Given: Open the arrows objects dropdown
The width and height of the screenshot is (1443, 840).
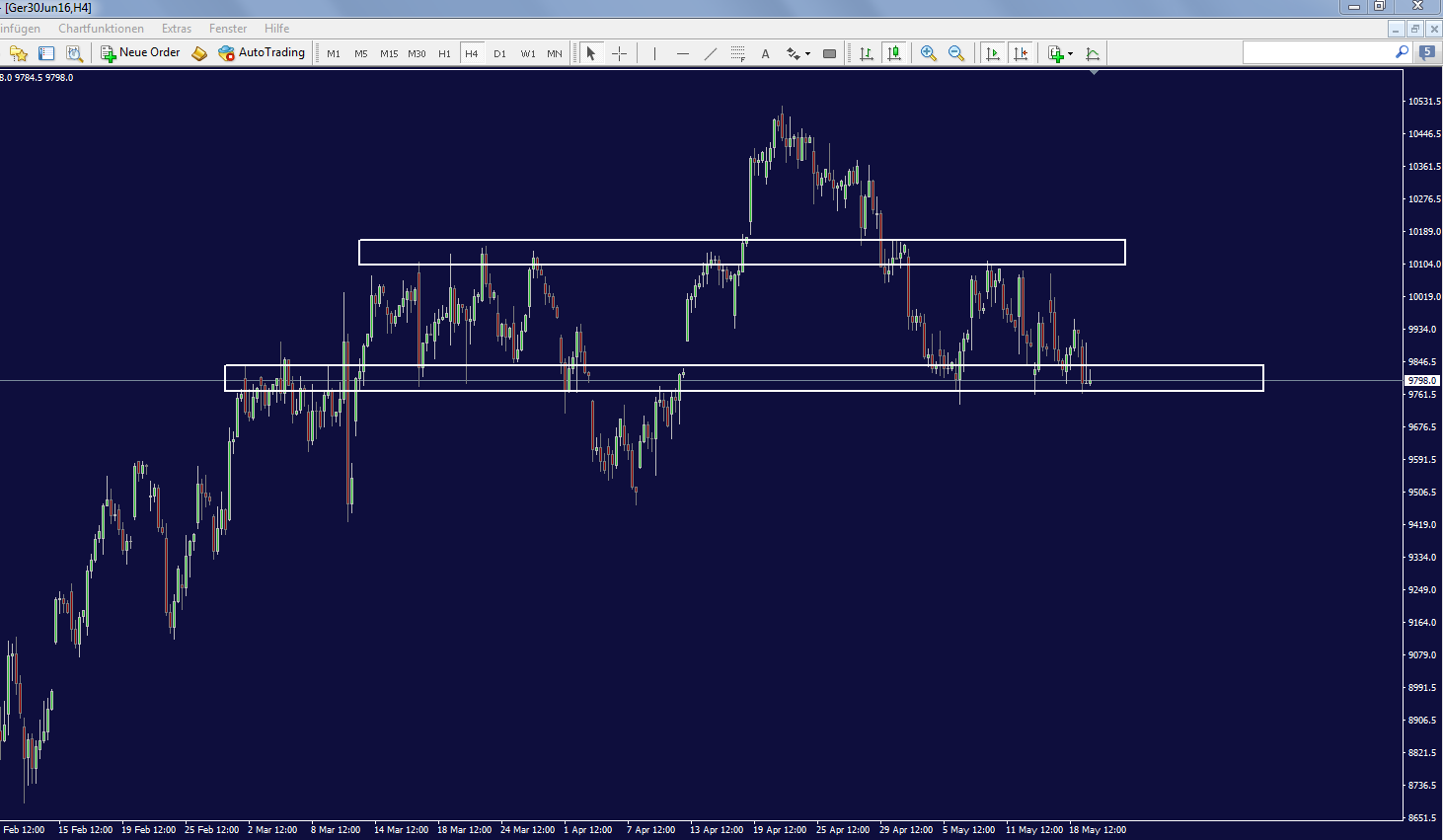Looking at the screenshot, I should click(797, 53).
